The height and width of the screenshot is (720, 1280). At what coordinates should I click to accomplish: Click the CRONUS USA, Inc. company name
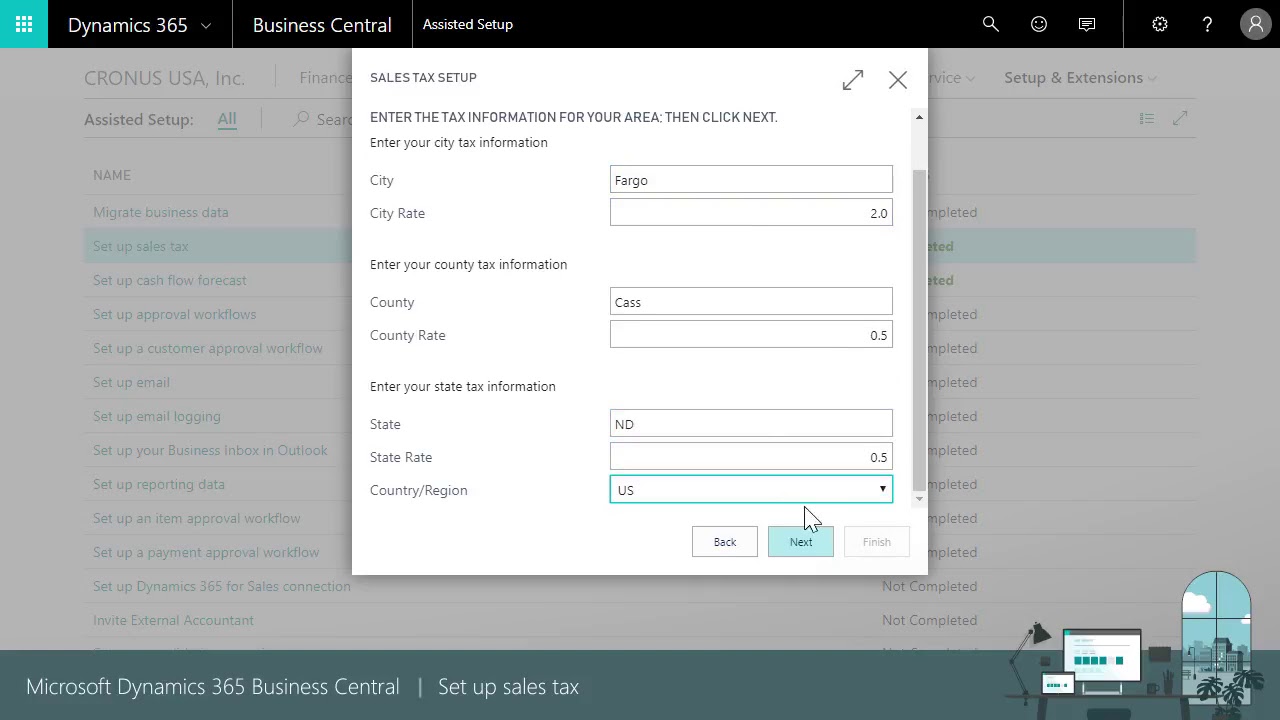[164, 78]
